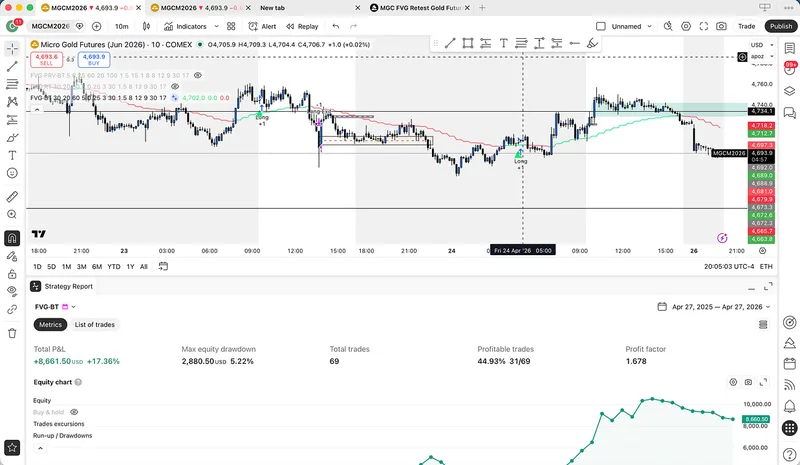Toggle magnet mode on the left sidebar
The height and width of the screenshot is (465, 800).
tap(12, 238)
